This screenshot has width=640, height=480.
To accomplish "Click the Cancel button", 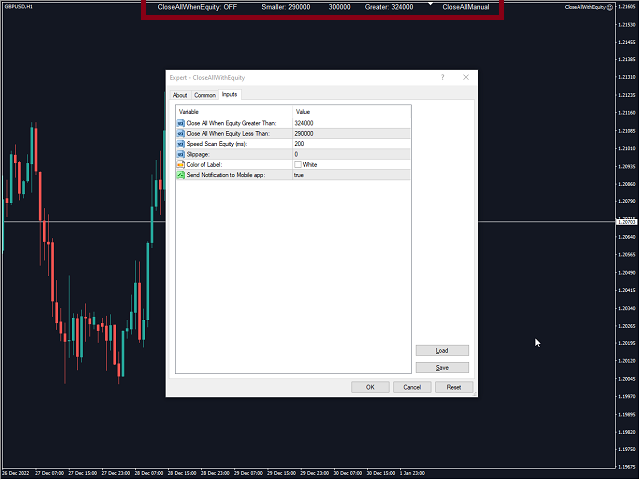I will (x=412, y=387).
